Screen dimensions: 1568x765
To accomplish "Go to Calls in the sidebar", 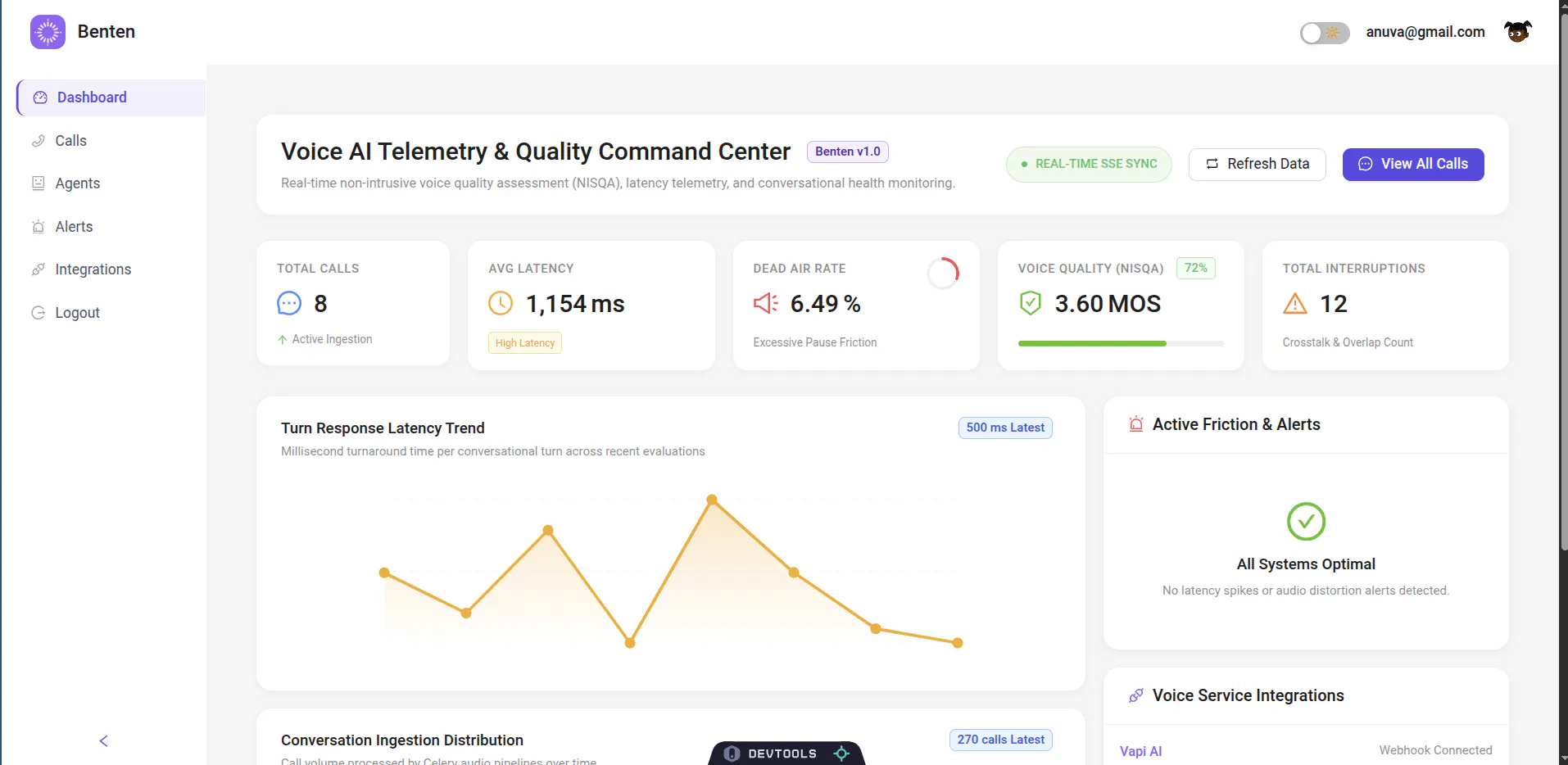I will [111, 141].
